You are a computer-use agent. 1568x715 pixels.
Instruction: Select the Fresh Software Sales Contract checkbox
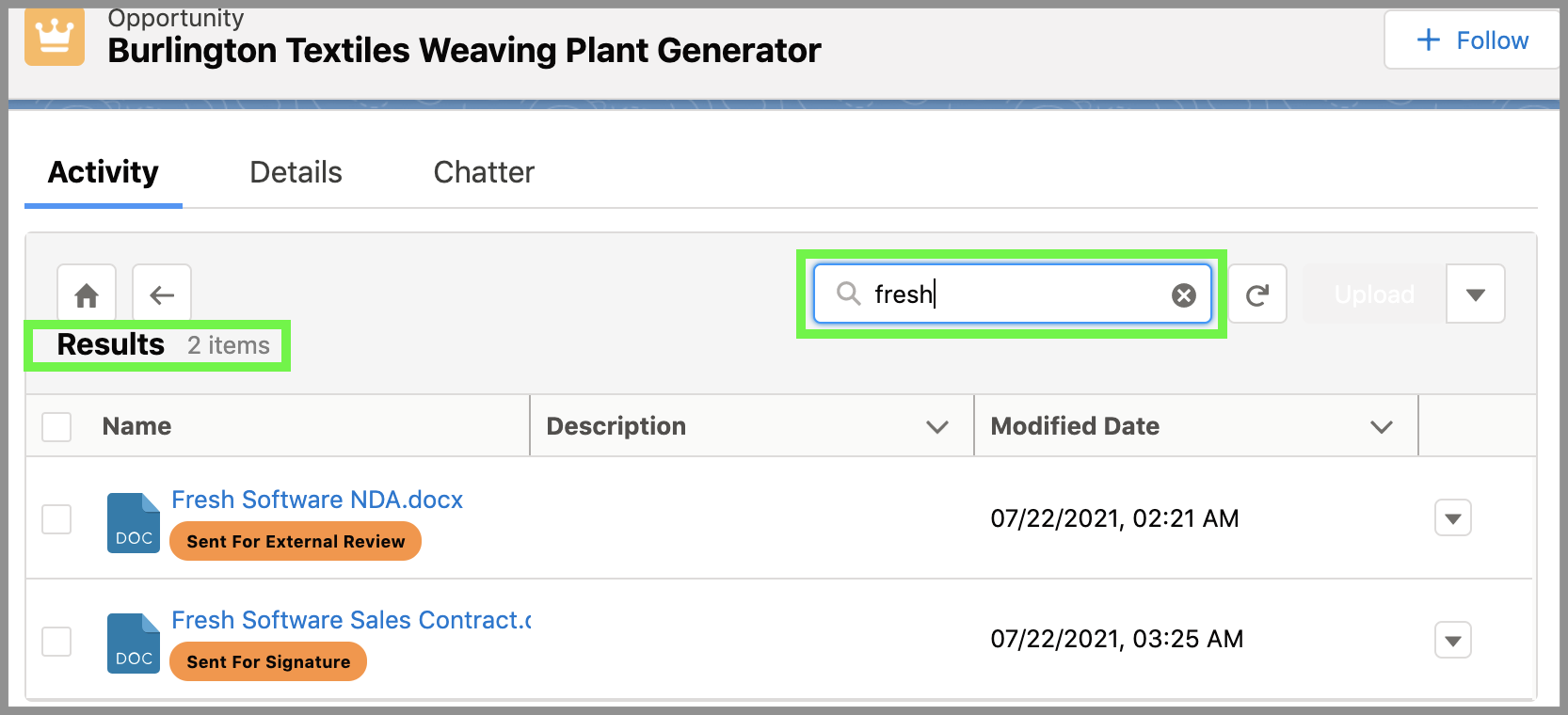click(x=56, y=641)
